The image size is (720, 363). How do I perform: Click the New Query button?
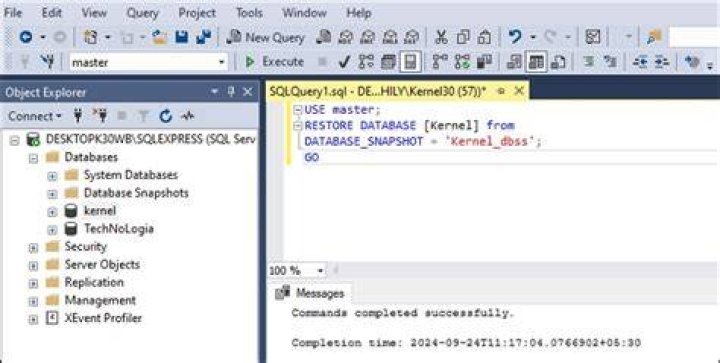coord(266,37)
